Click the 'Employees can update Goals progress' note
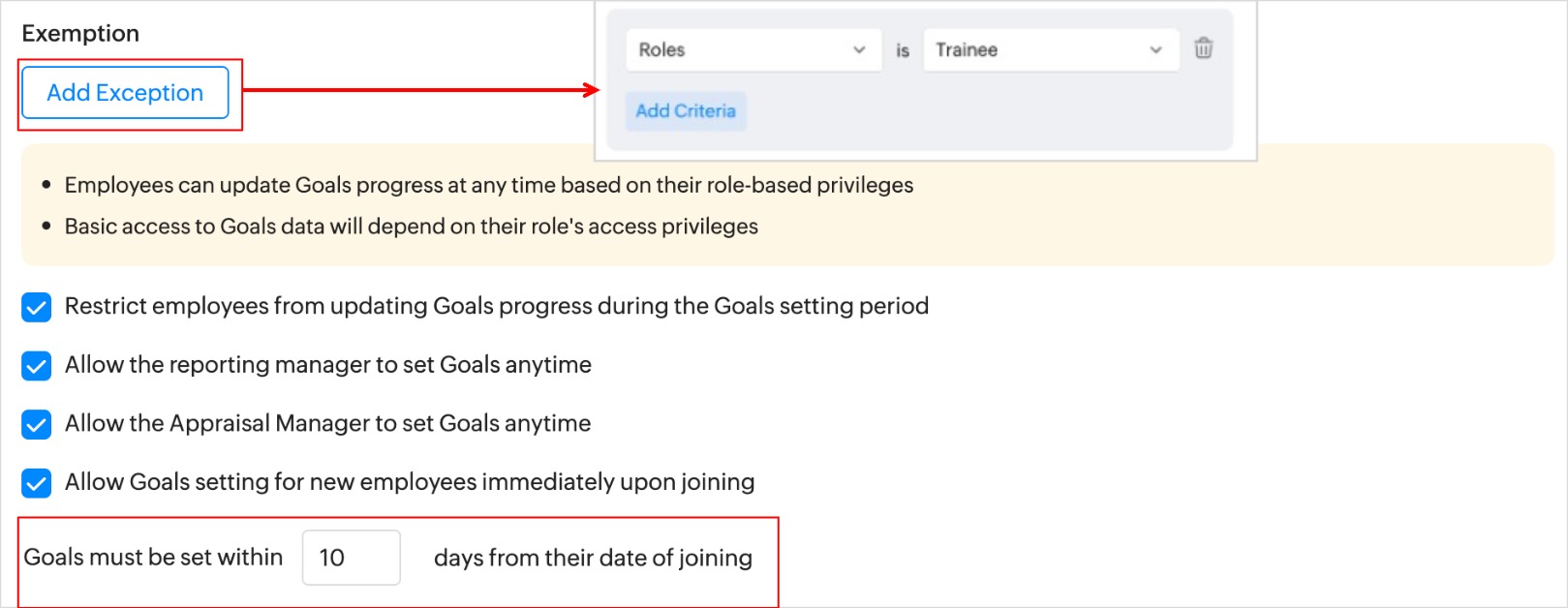 (488, 185)
